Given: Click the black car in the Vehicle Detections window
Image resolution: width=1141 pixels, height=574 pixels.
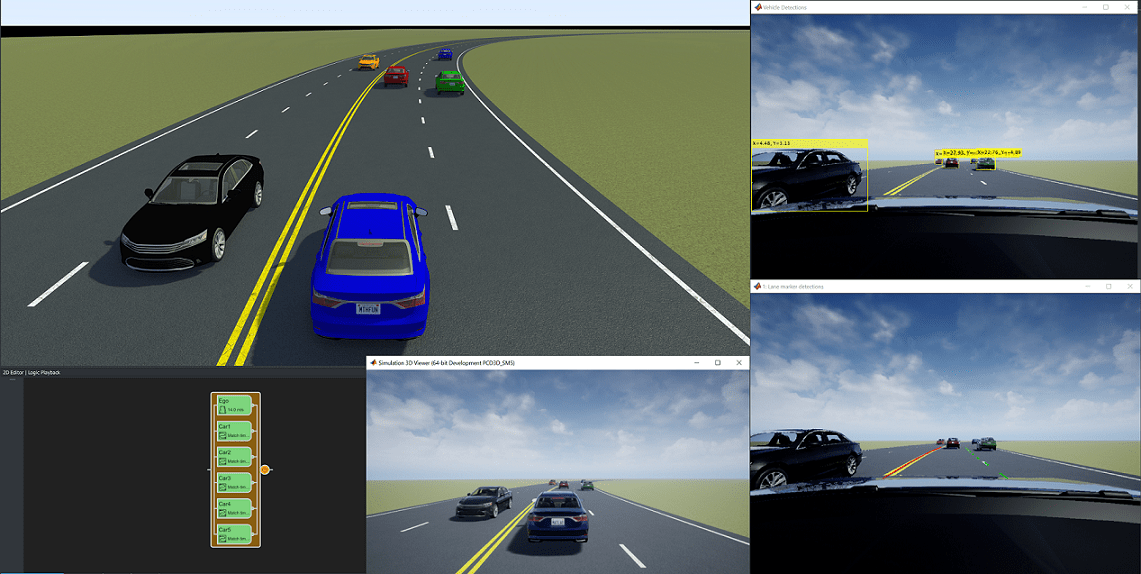Looking at the screenshot, I should [808, 180].
